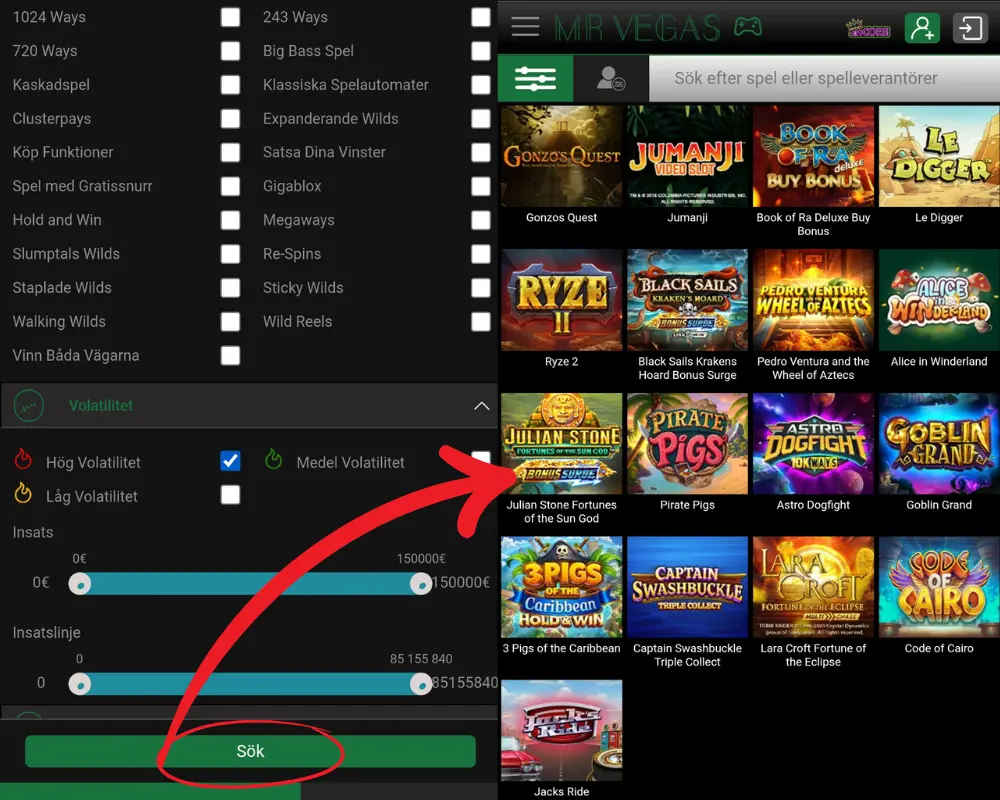Click the Klassiska Spelautomater label
This screenshot has height=800, width=1000.
point(346,85)
